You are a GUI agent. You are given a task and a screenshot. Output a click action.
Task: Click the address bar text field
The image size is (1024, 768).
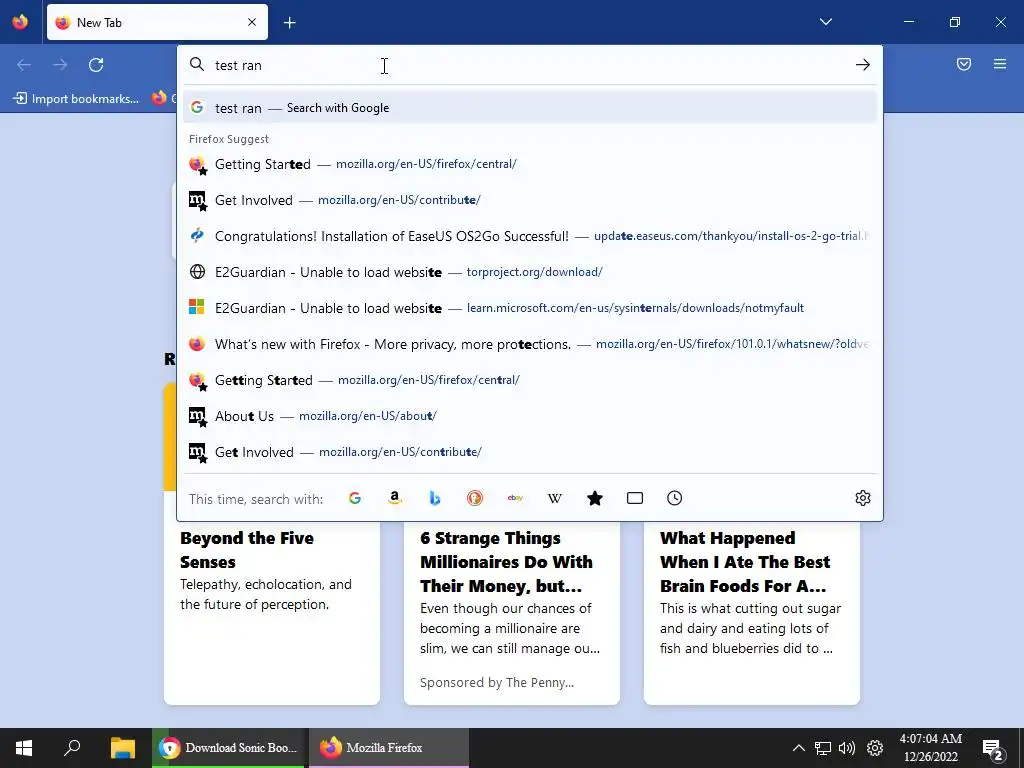529,65
